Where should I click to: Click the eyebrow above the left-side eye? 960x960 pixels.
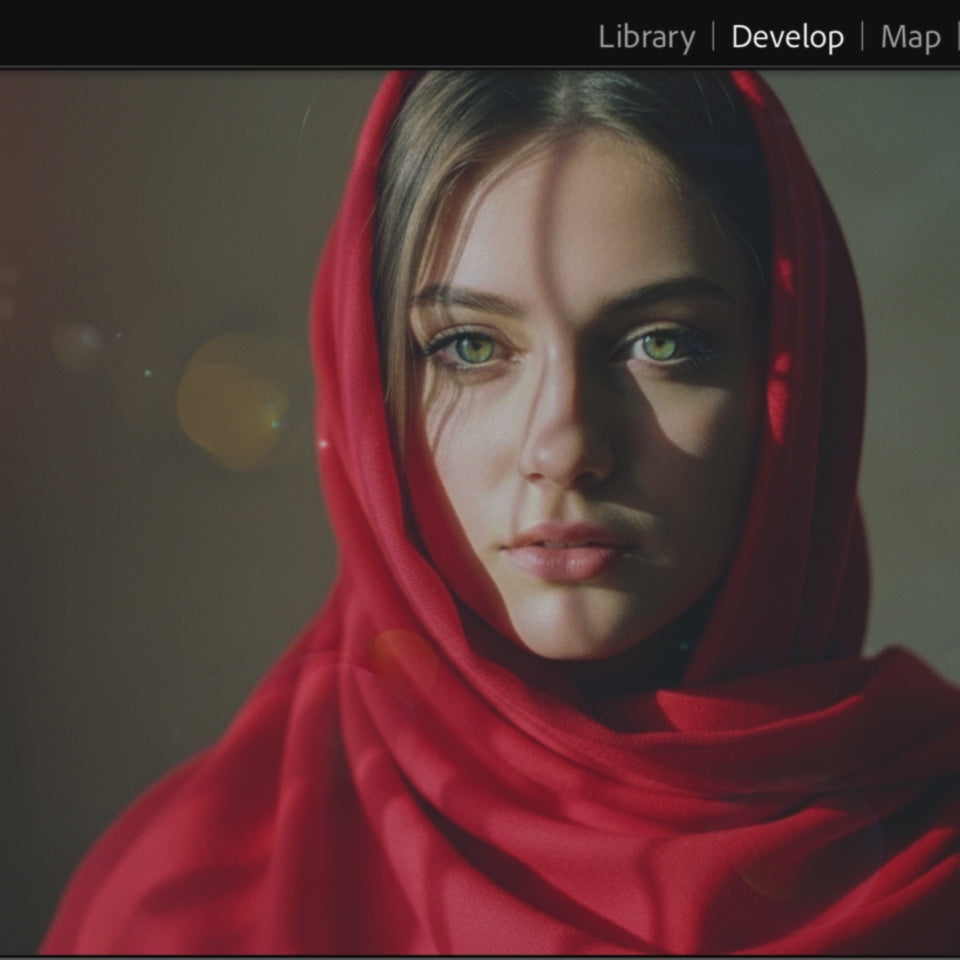coord(467,299)
